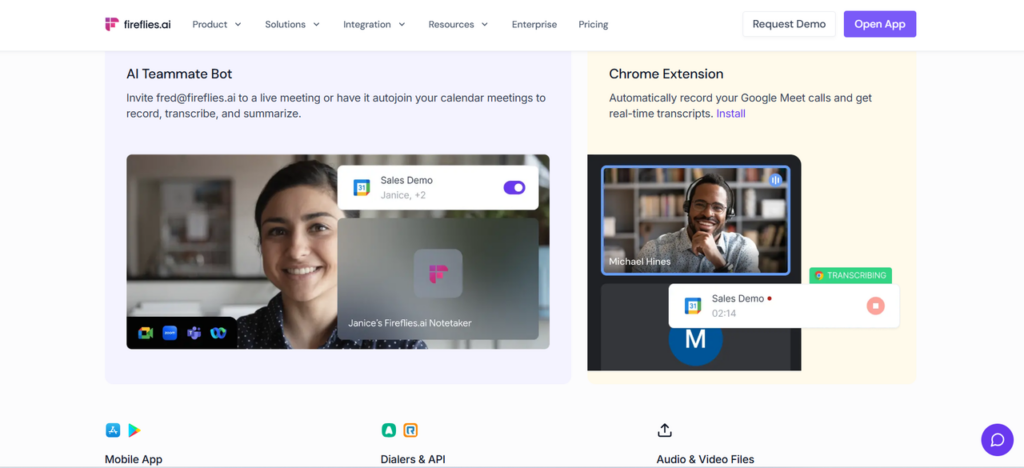Go to the Pricing page

(x=593, y=24)
